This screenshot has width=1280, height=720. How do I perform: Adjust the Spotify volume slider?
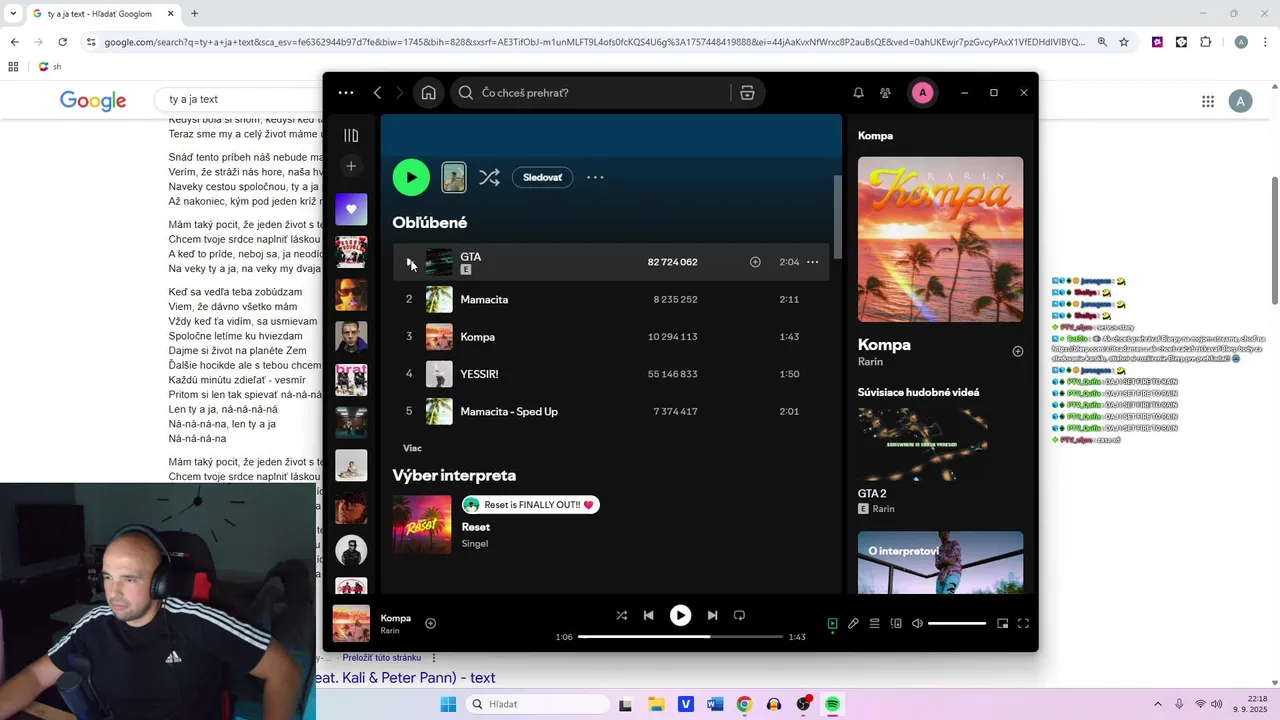[x=957, y=623]
